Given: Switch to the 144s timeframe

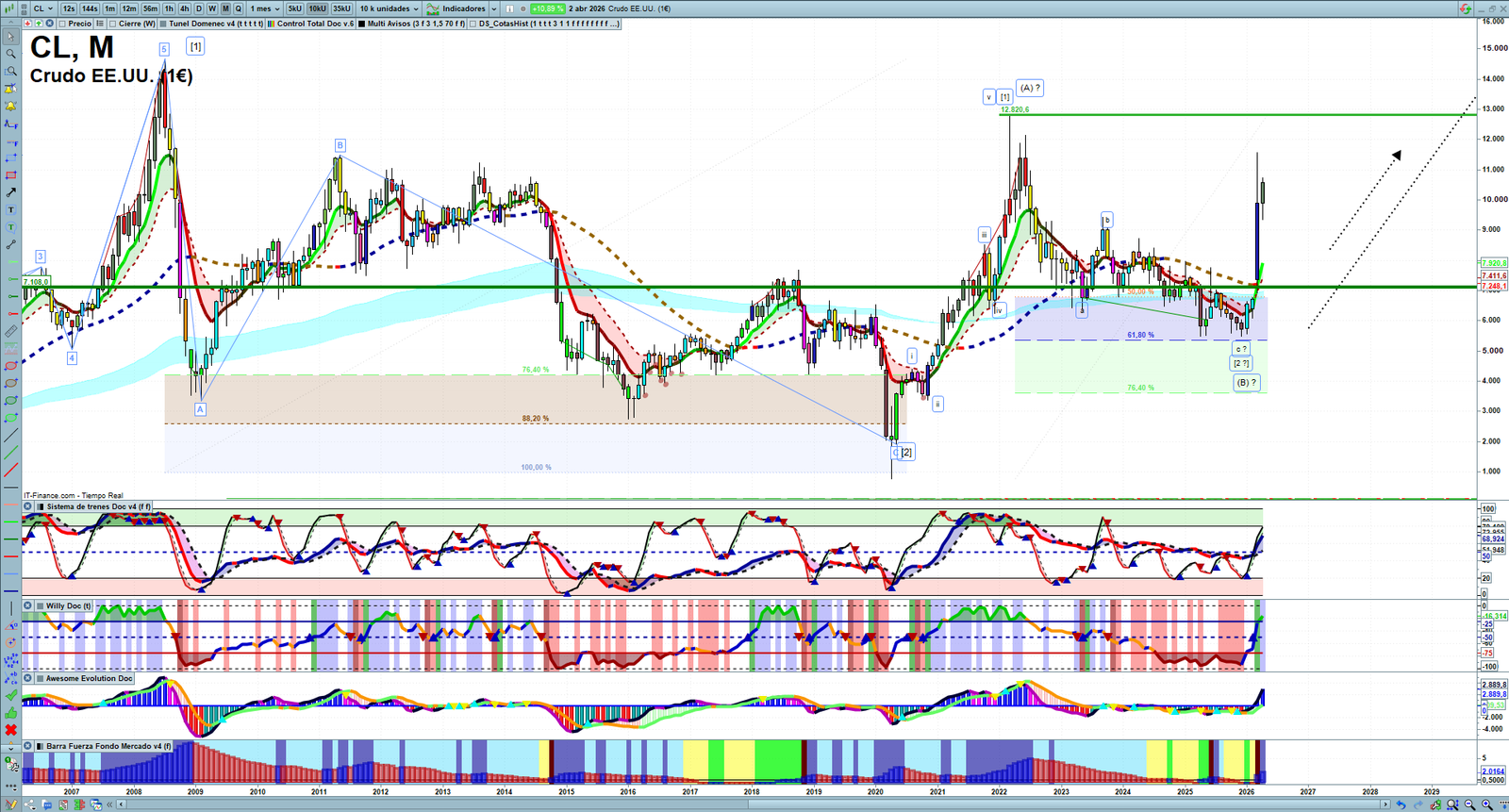Looking at the screenshot, I should 90,8.
